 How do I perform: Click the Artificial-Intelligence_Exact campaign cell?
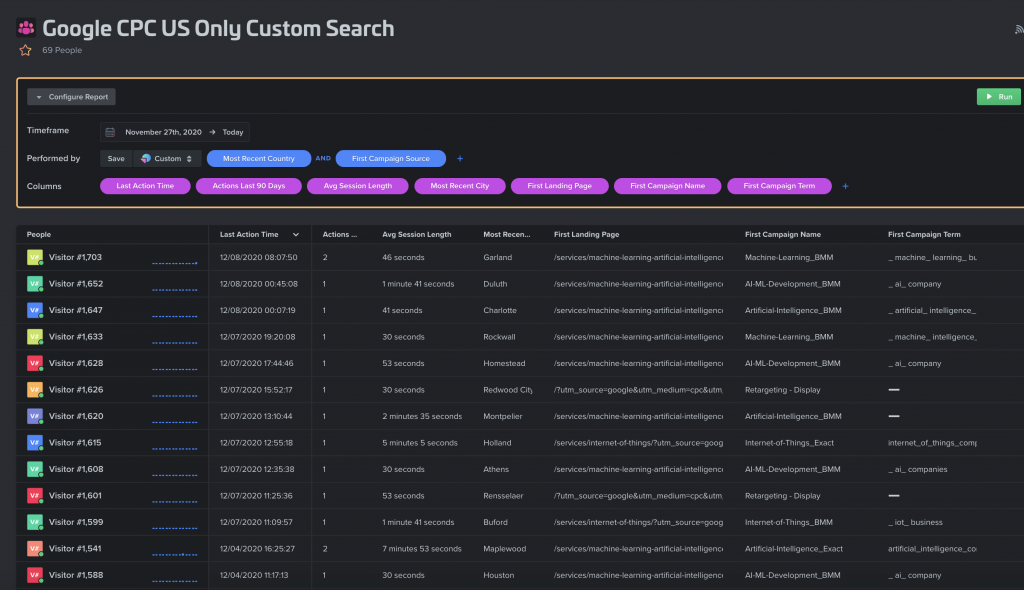click(794, 548)
